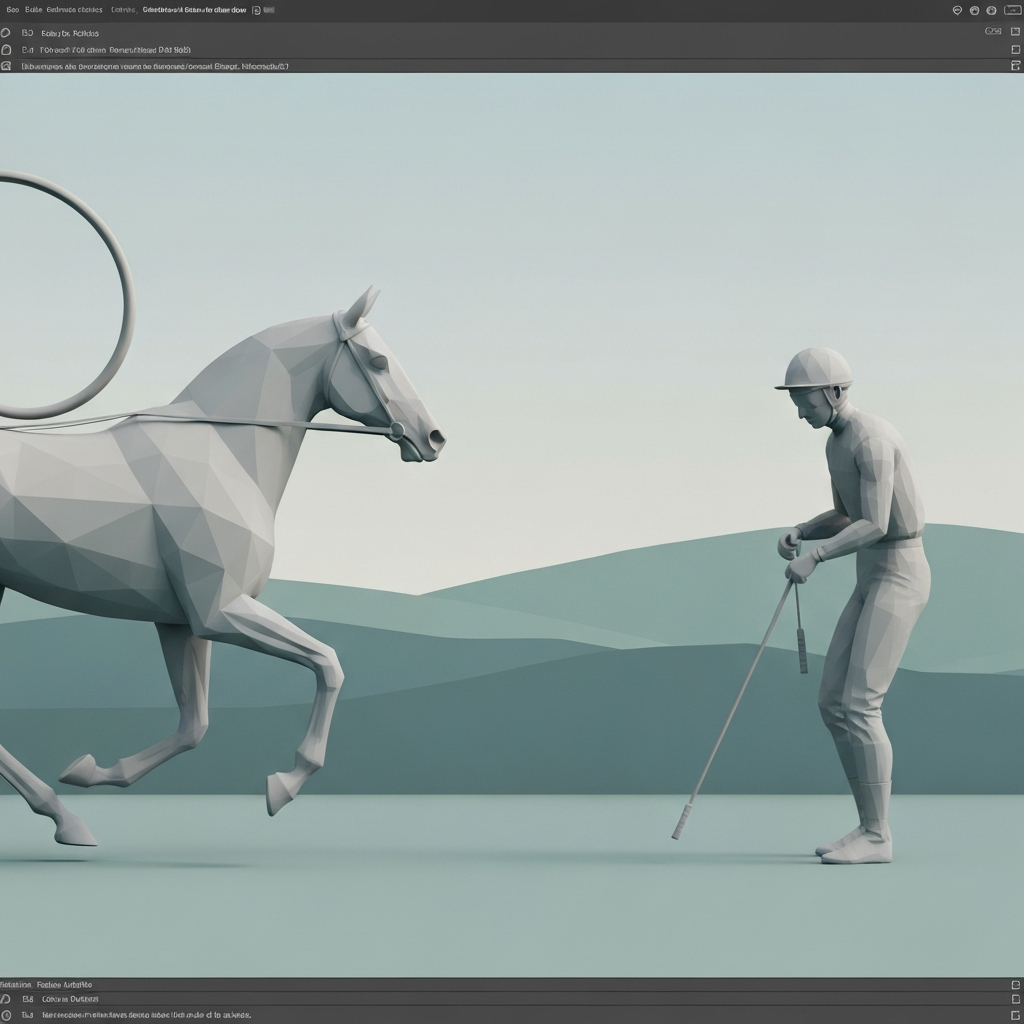Expand the square icon ending the last bottom row
Image resolution: width=1024 pixels, height=1024 pixels.
click(x=1016, y=1016)
